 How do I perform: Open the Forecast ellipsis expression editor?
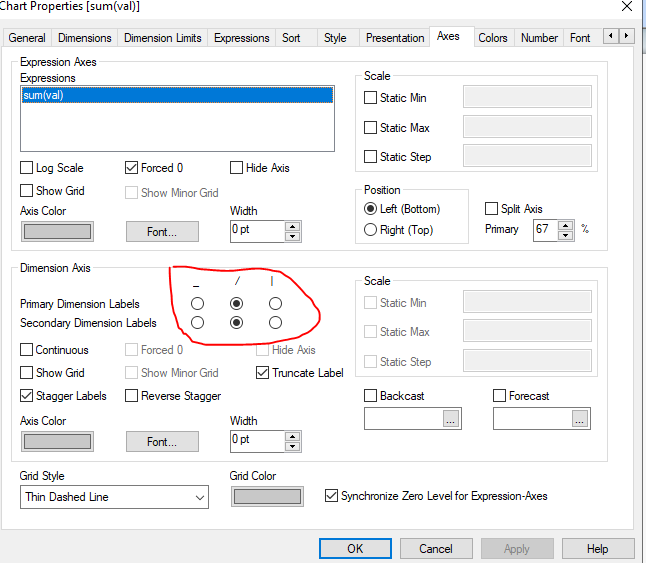(x=579, y=419)
